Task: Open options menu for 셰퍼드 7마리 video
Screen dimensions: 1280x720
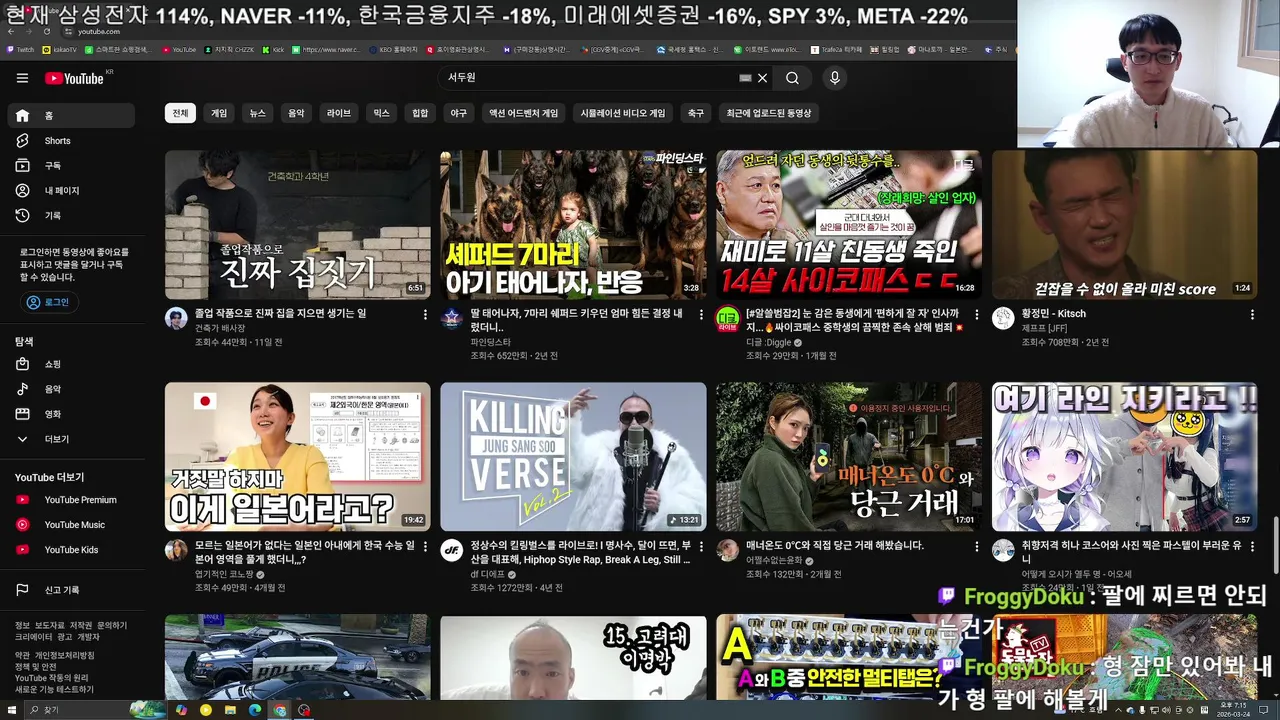Action: pyautogui.click(x=701, y=314)
